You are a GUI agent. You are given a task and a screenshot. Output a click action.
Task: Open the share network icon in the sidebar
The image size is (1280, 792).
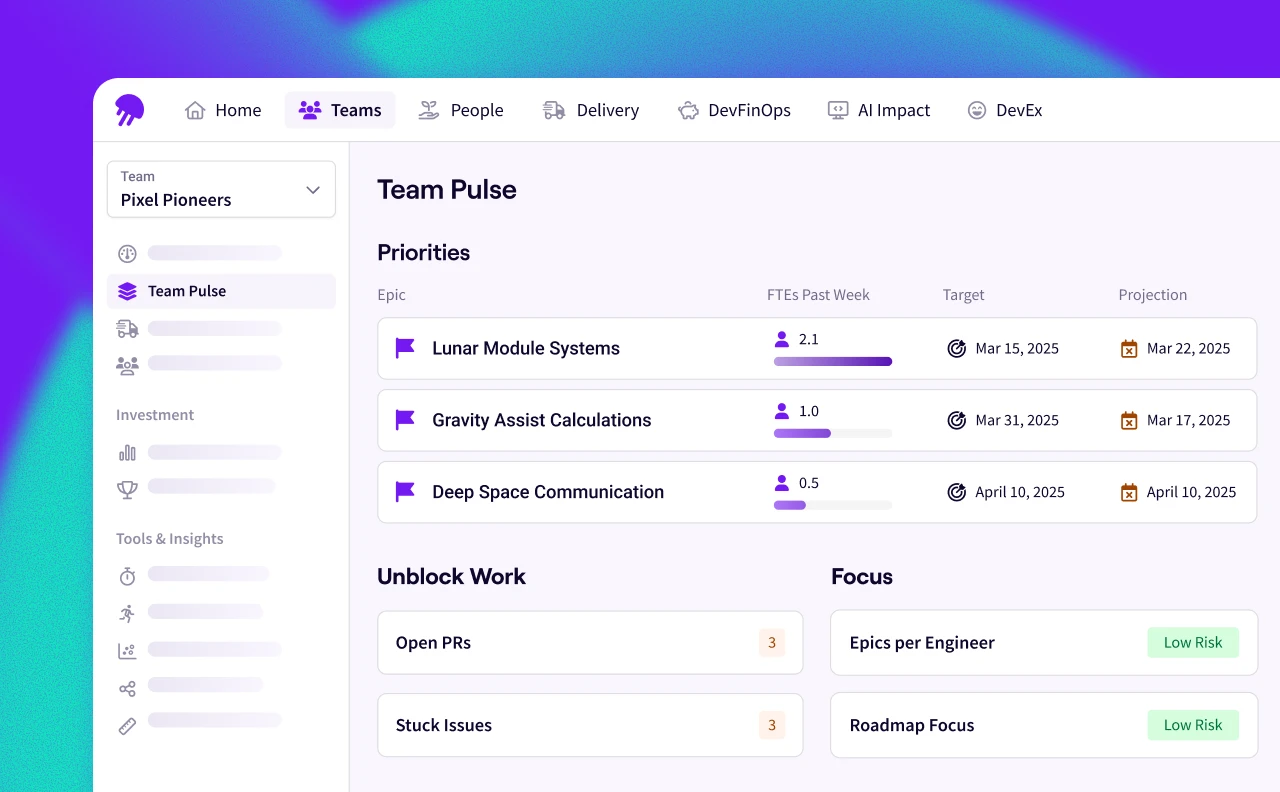pyautogui.click(x=127, y=685)
